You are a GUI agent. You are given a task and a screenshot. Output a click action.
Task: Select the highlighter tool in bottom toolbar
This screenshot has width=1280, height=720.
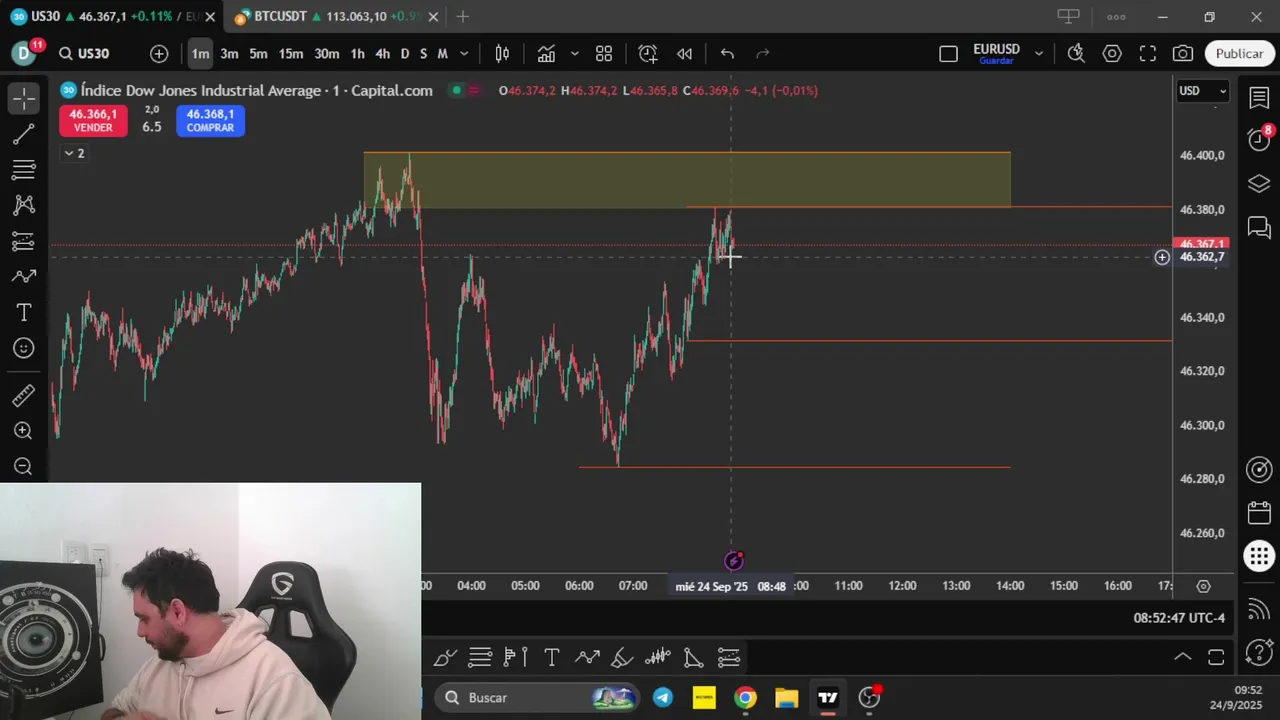pyautogui.click(x=622, y=657)
